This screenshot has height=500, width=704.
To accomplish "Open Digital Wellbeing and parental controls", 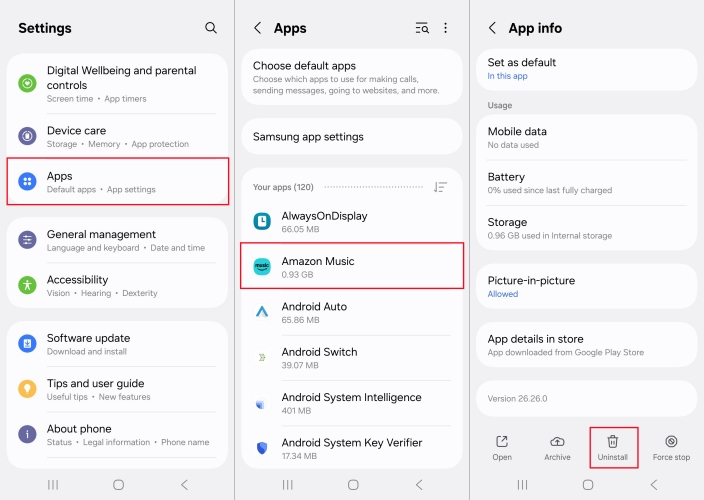I will (x=118, y=84).
